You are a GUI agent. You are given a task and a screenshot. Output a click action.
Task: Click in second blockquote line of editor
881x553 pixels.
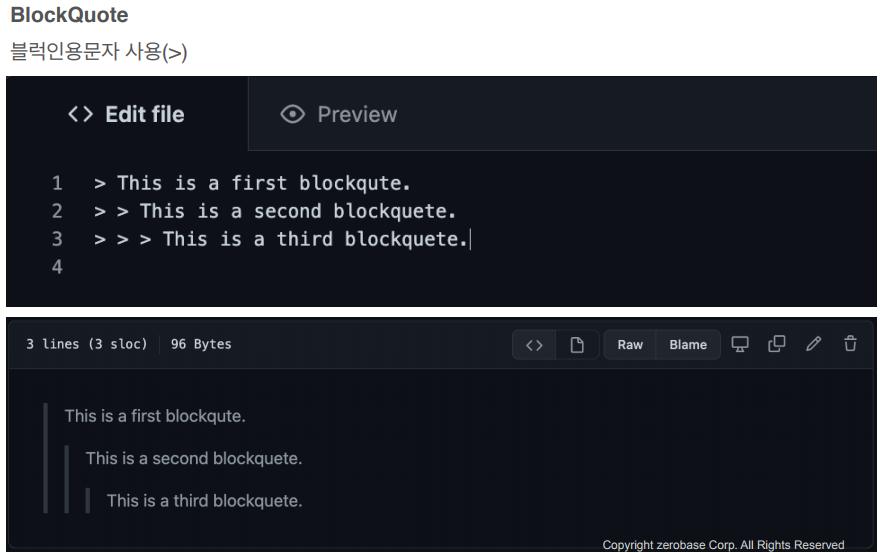pos(275,211)
